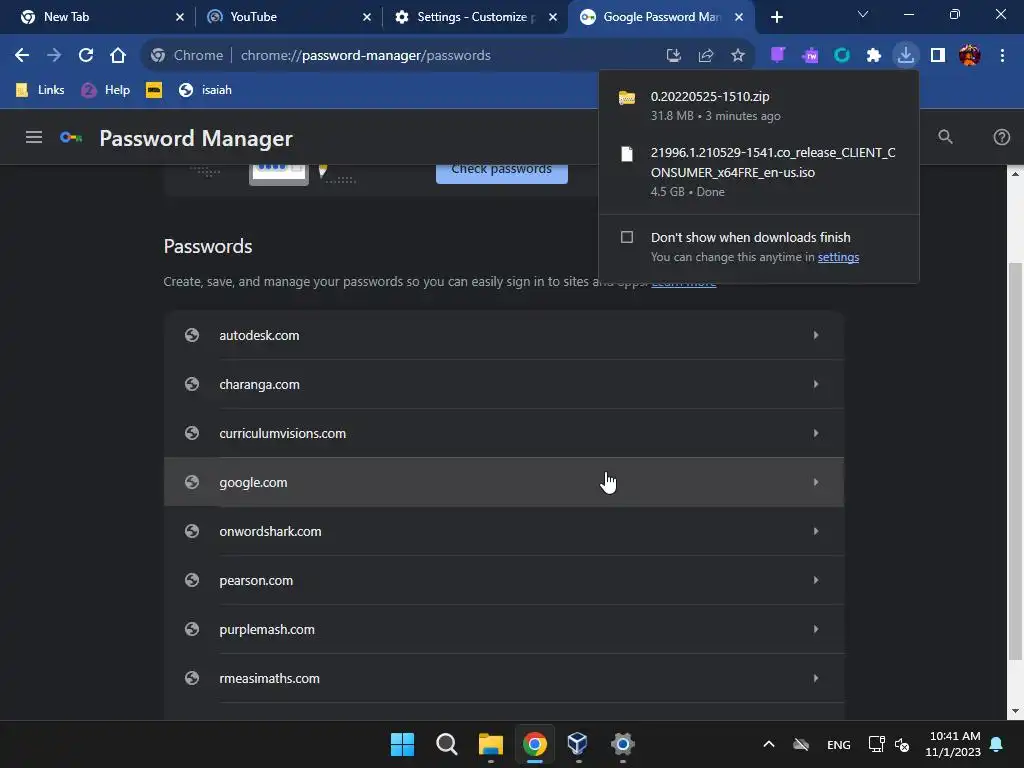
Task: Close the Settings tab
Action: tap(553, 17)
